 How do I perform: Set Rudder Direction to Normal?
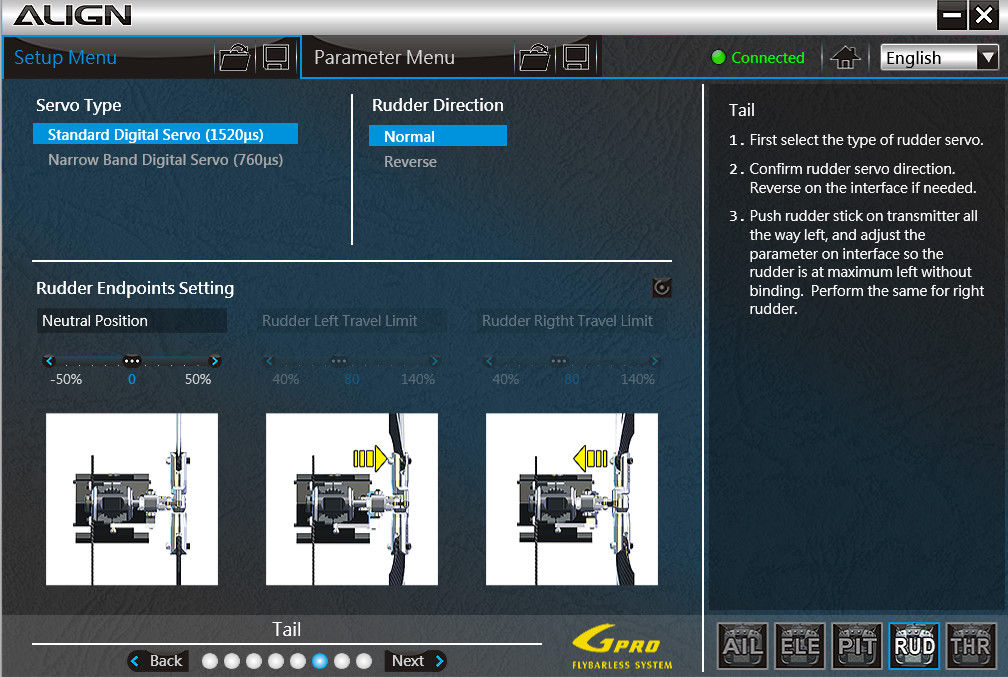[438, 136]
